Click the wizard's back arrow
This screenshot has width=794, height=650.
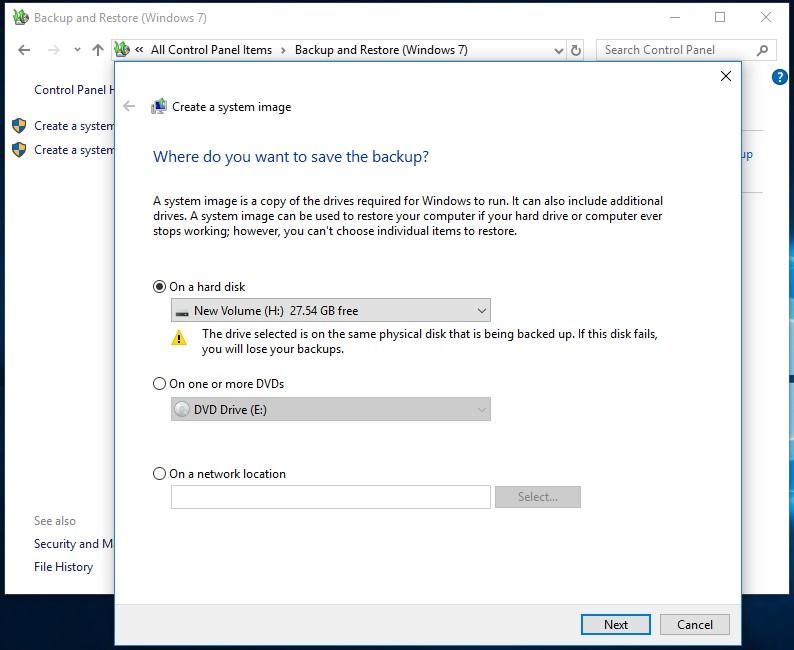click(130, 106)
